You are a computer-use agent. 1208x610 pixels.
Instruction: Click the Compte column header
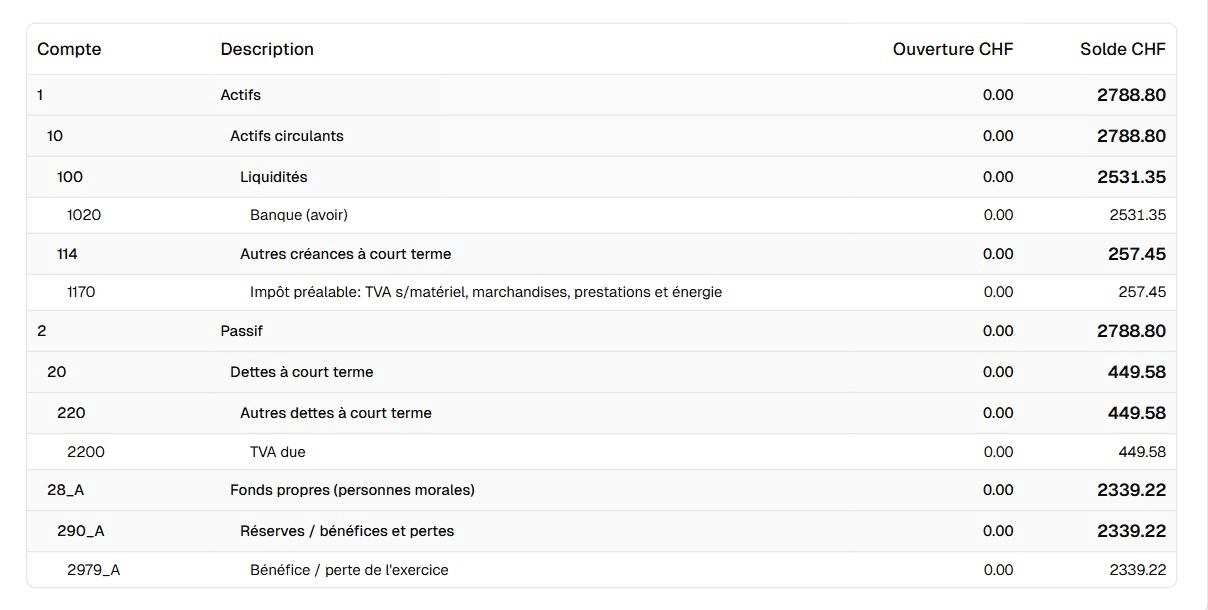(x=69, y=49)
